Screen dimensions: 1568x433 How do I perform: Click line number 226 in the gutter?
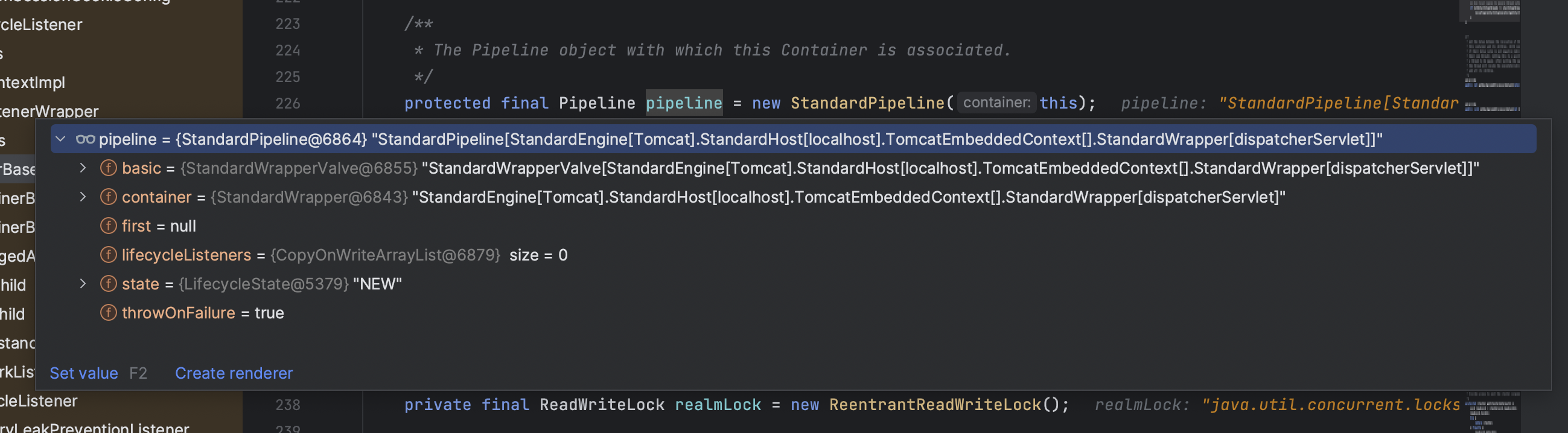click(287, 103)
